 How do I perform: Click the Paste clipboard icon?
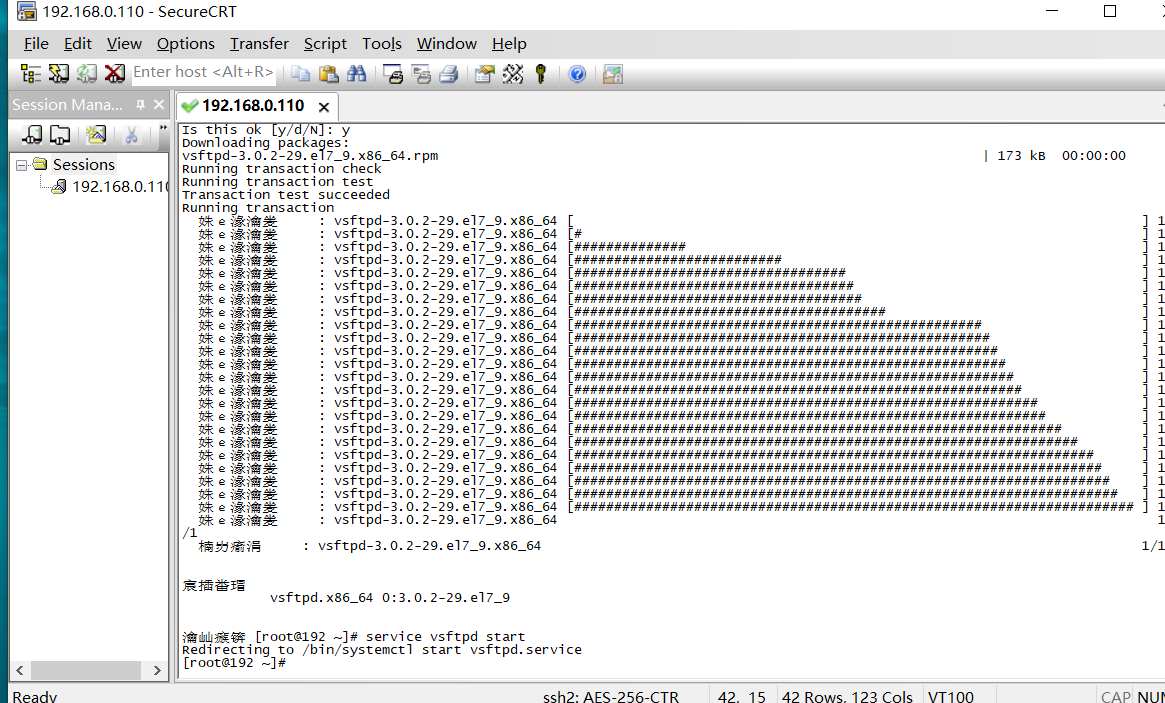point(328,74)
